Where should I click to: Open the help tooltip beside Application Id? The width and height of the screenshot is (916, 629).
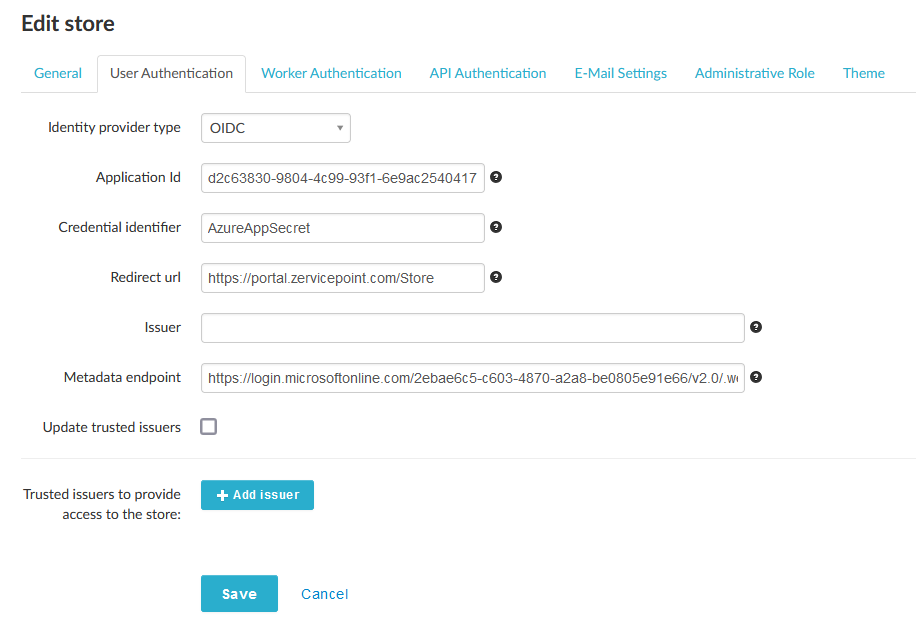(496, 177)
